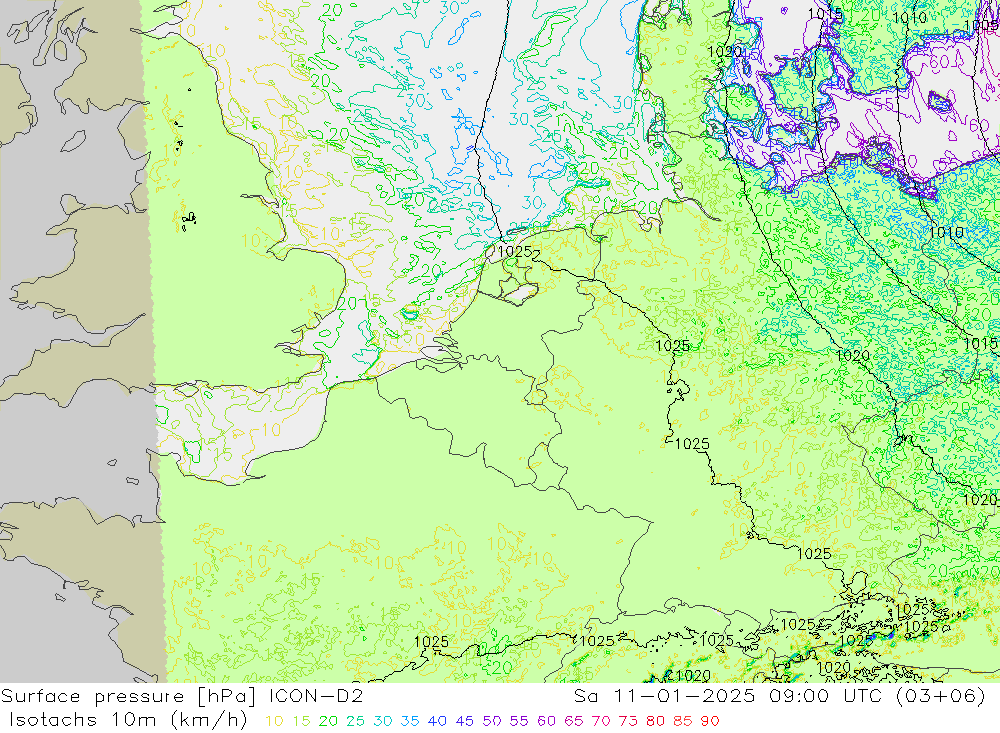Screen dimensions: 1000x733
Task: Click the '60' value in the isotach legend
Action: (547, 721)
